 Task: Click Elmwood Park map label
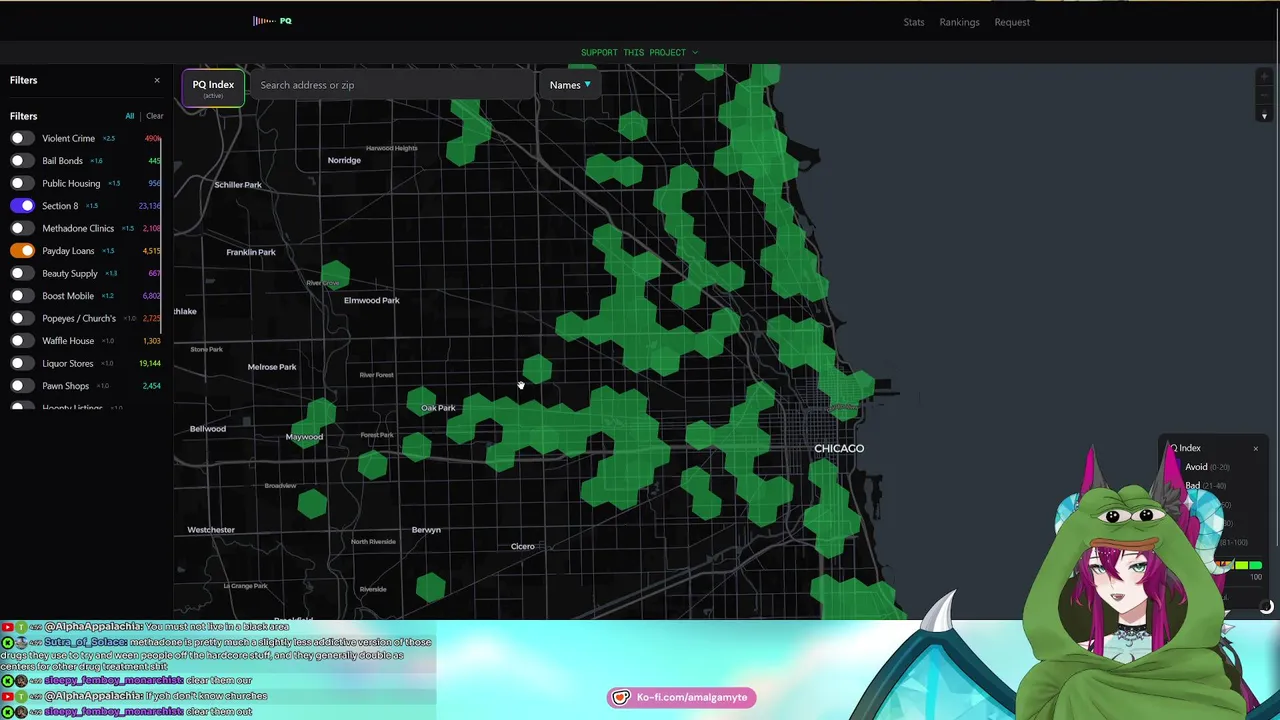click(372, 300)
